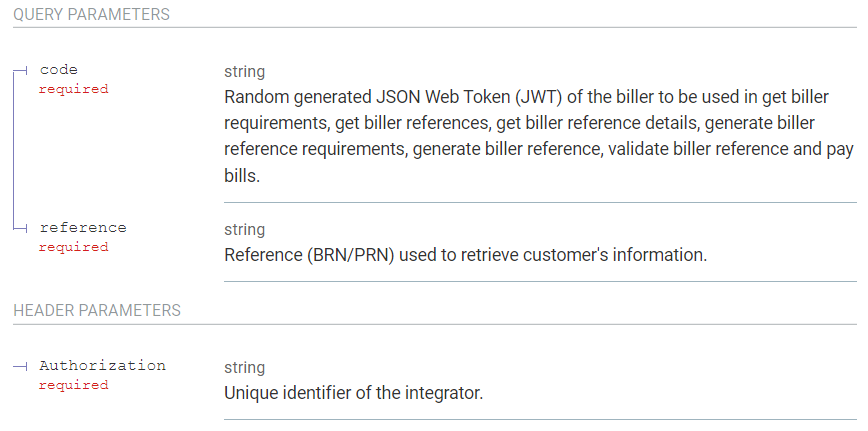This screenshot has height=431, width=868.
Task: Select the code parameter name
Action: pyautogui.click(x=59, y=70)
